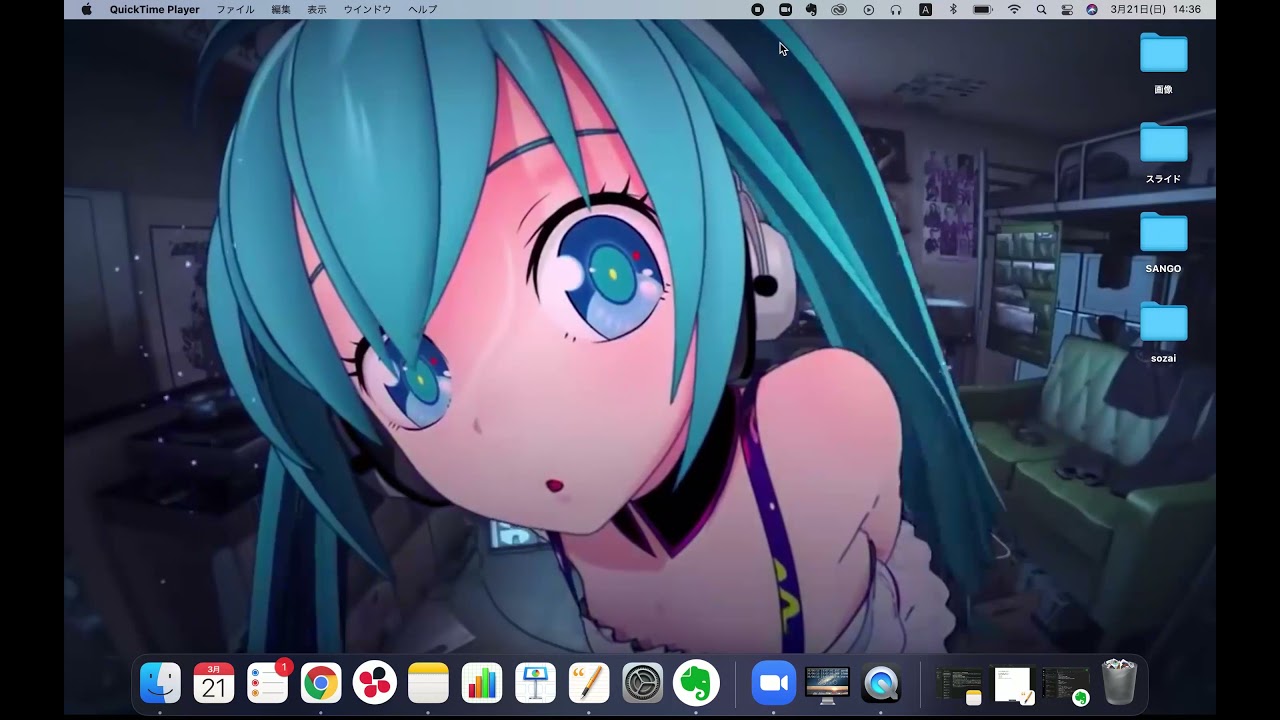Switch to QuickTime Player in Dock
1280x720 pixels.
(881, 683)
